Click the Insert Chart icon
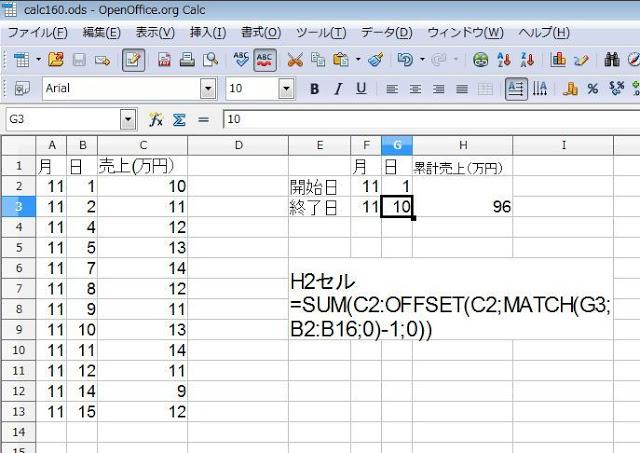The image size is (640, 453). (559, 60)
